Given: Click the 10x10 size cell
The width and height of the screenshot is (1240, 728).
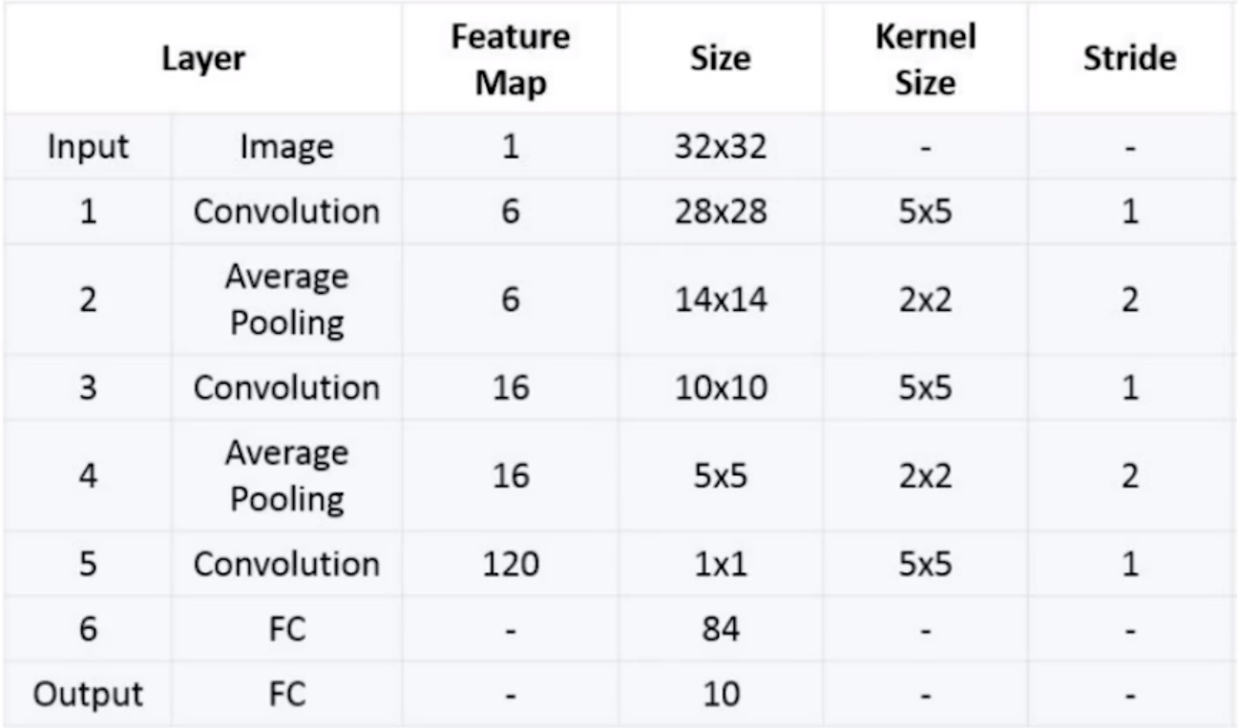Looking at the screenshot, I should click(720, 388).
